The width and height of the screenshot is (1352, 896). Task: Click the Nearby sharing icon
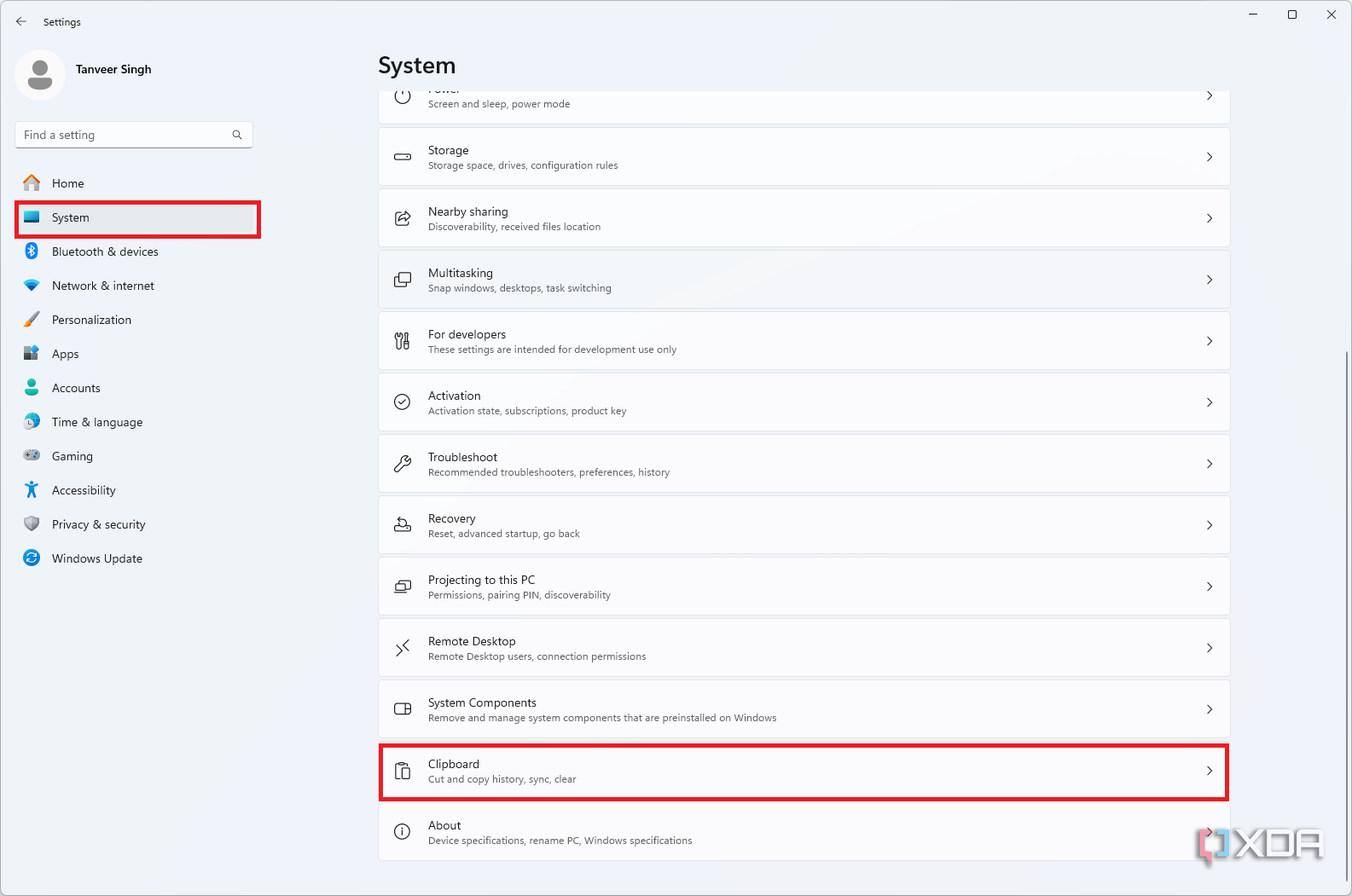[x=403, y=218]
